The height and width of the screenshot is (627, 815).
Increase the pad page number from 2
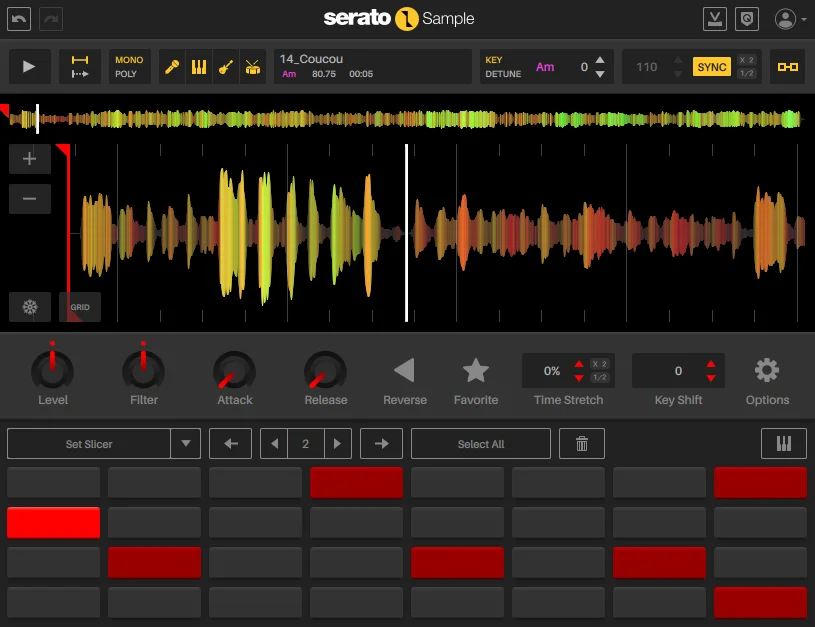click(337, 444)
